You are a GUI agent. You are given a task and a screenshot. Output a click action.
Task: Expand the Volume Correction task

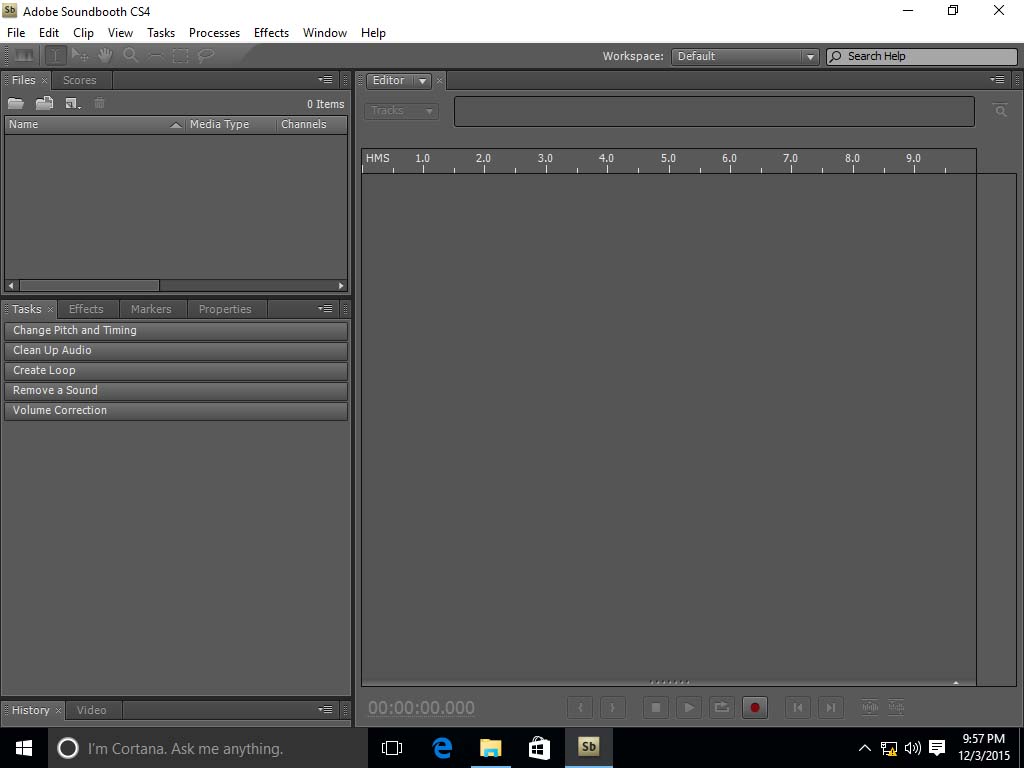pyautogui.click(x=176, y=410)
